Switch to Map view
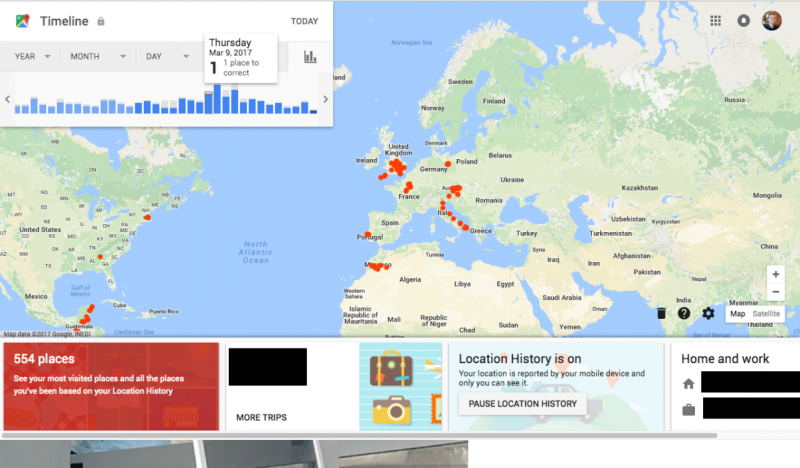800x468 pixels. [x=737, y=313]
